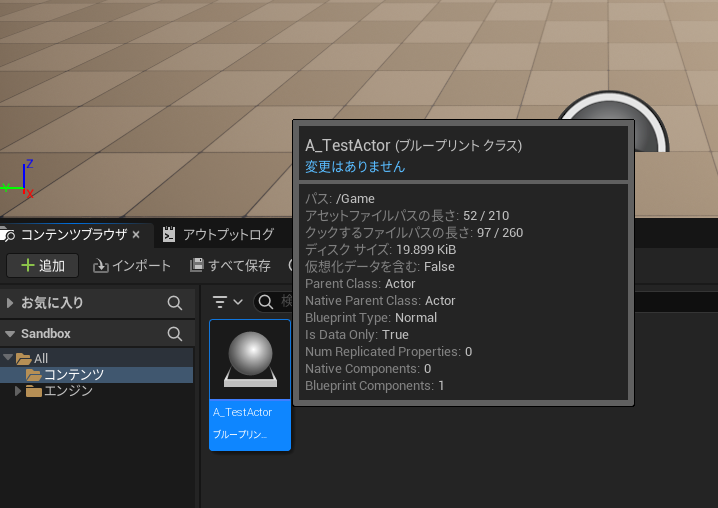This screenshot has width=718, height=508.
Task: Select the エンジン folder icon
Action: pos(34,391)
